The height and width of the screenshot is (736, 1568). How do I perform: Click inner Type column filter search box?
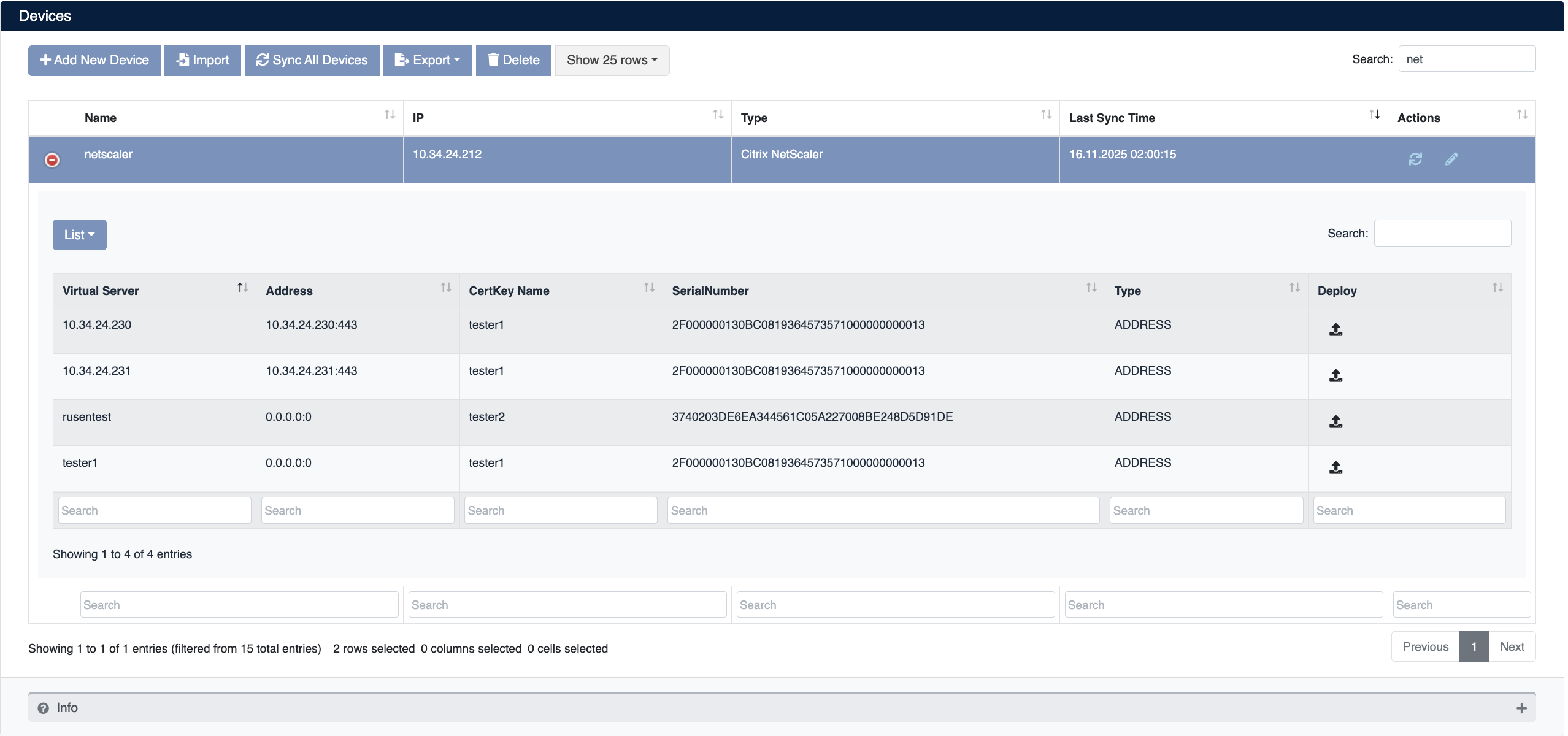pyautogui.click(x=1206, y=510)
